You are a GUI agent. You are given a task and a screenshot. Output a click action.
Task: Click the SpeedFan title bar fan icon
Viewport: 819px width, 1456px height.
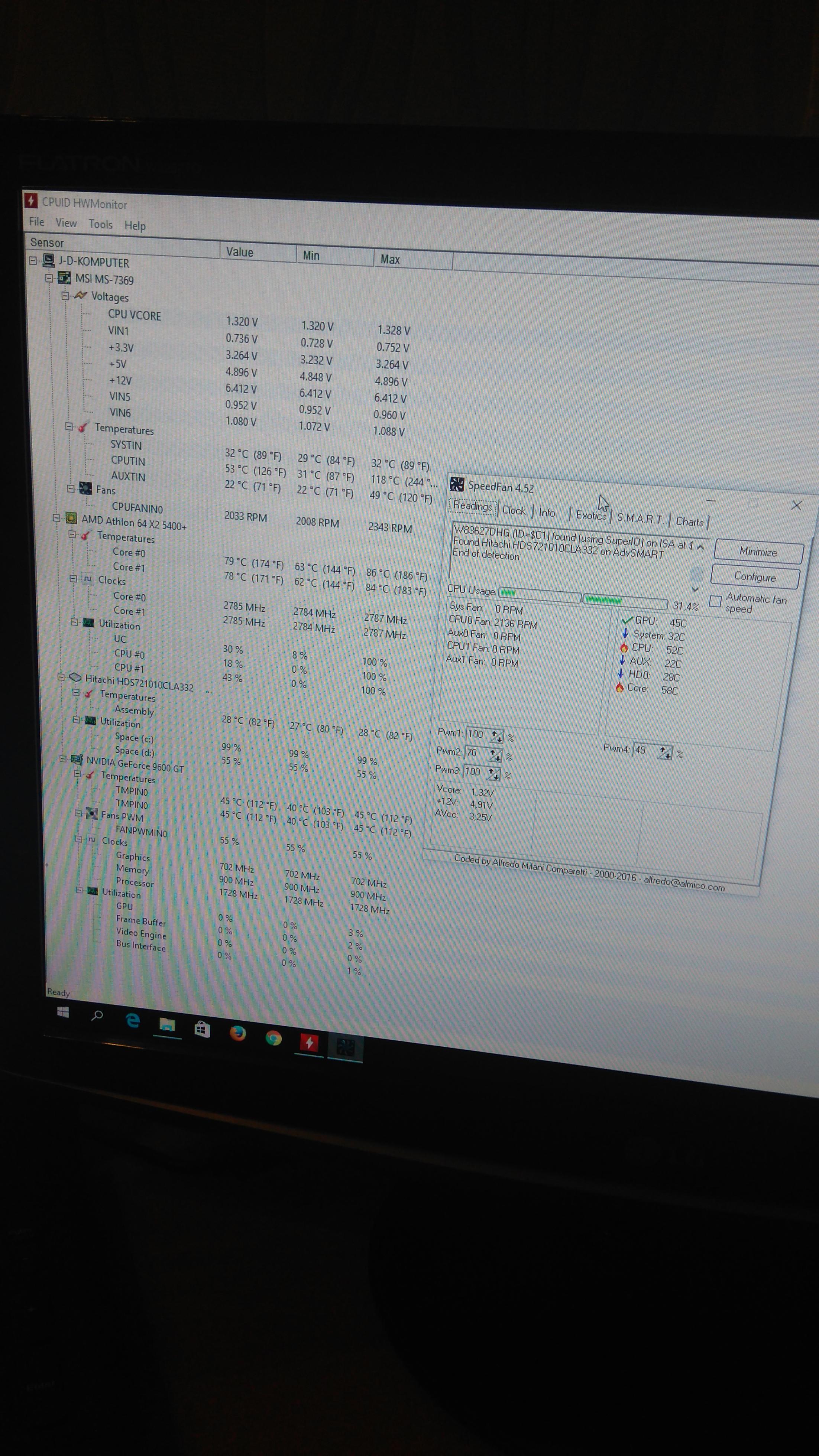(x=456, y=484)
